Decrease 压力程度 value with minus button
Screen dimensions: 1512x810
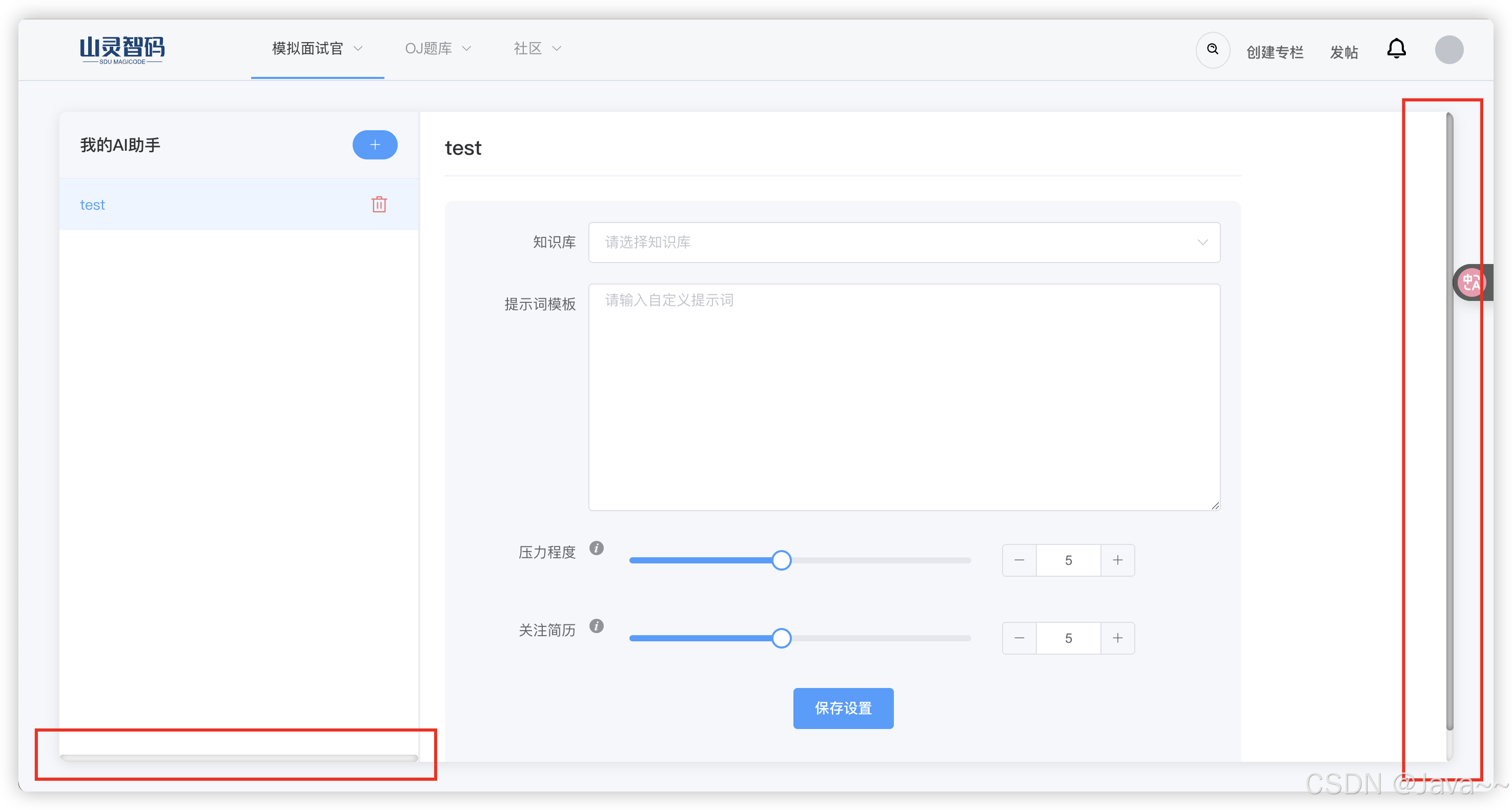coord(1019,560)
